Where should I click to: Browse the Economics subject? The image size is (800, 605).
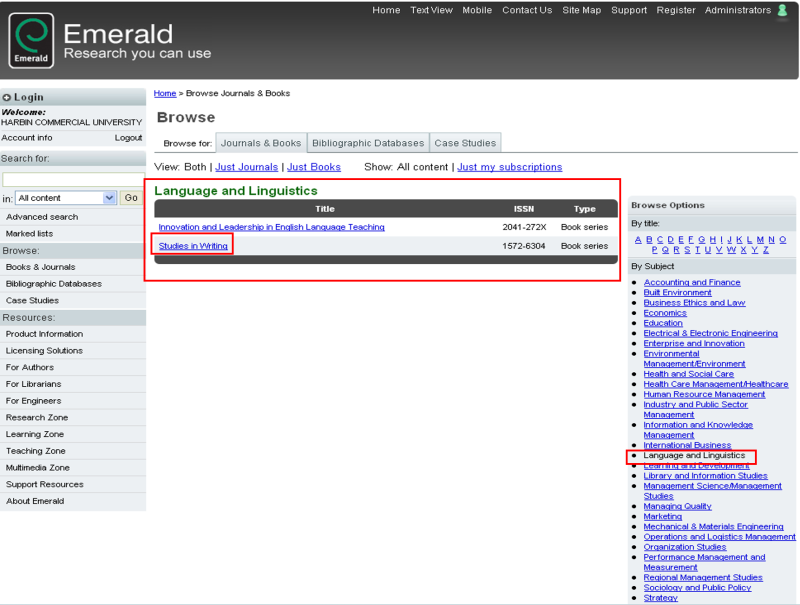tap(665, 313)
